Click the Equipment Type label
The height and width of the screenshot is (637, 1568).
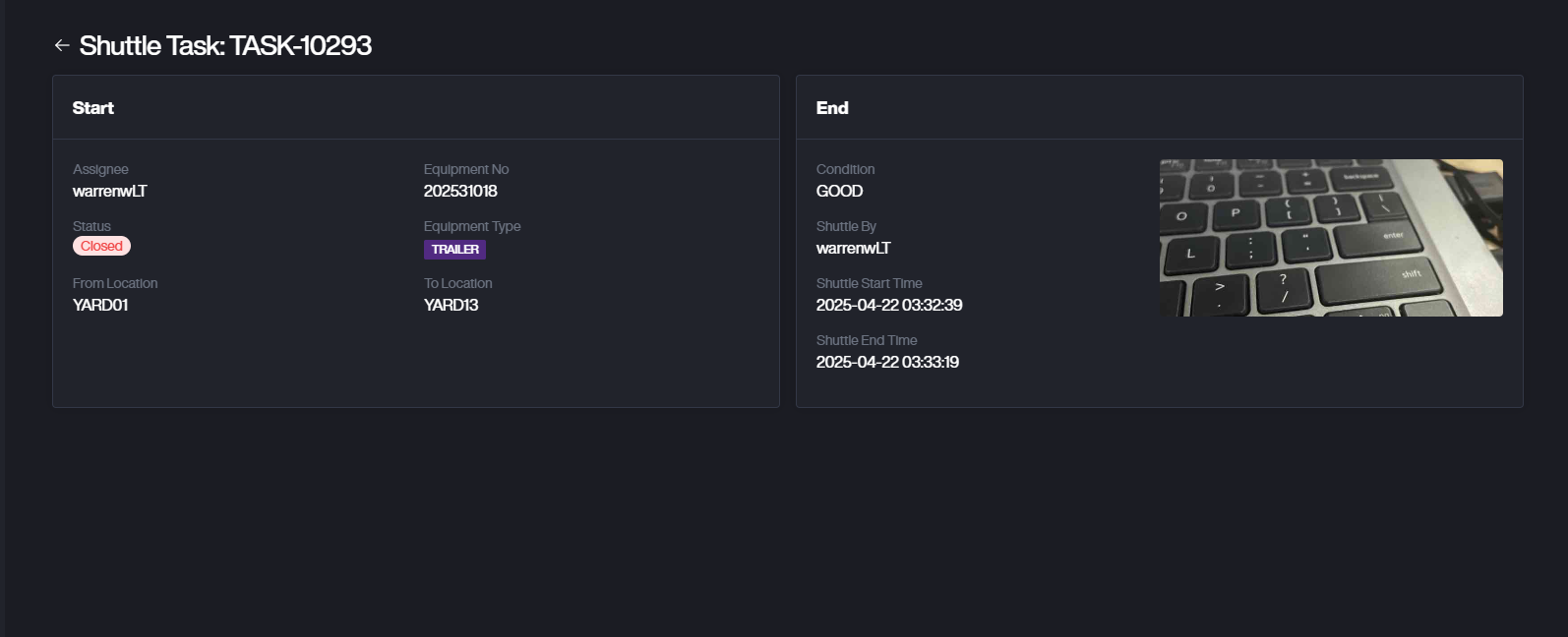tap(472, 226)
